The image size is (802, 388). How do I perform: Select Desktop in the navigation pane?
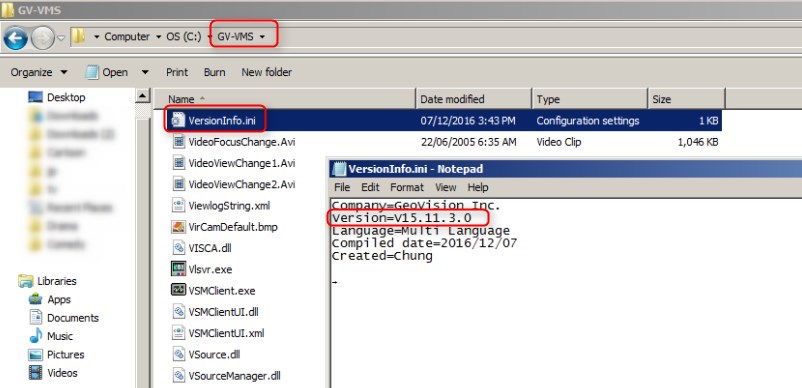tap(66, 97)
